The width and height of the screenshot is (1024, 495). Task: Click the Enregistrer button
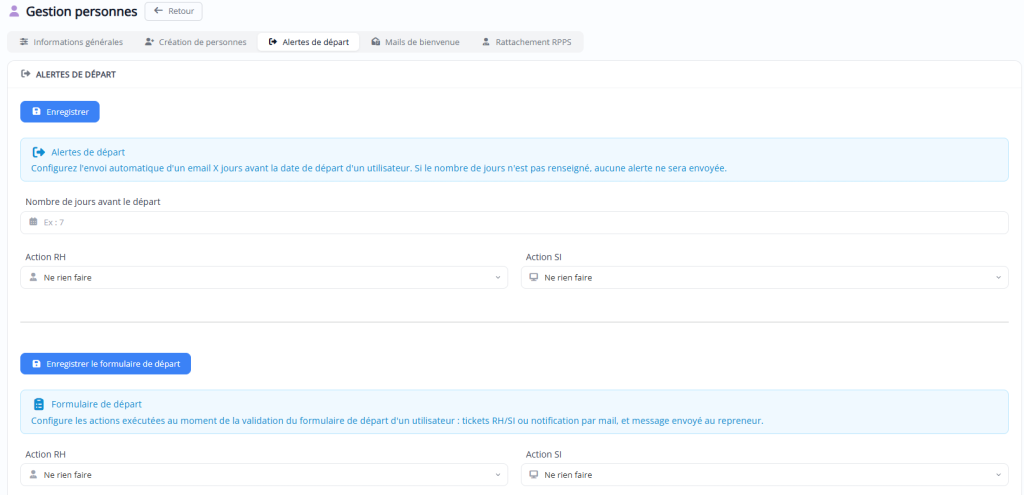[x=59, y=112]
